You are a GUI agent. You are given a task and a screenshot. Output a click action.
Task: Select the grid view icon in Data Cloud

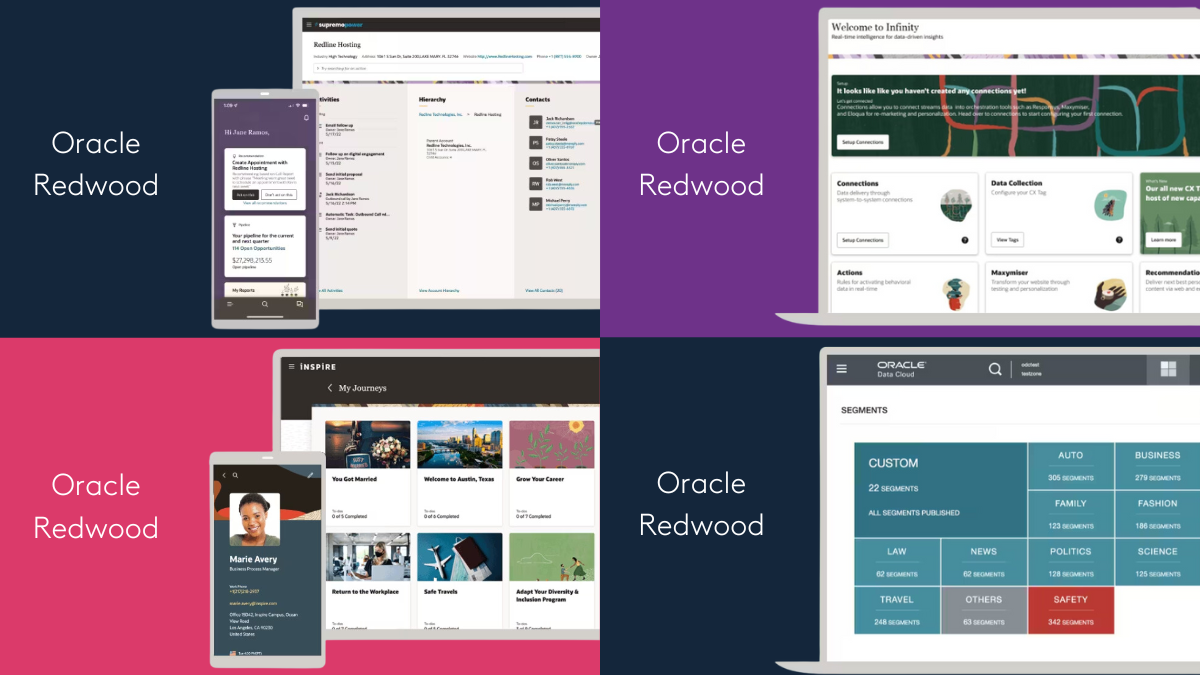point(1167,369)
